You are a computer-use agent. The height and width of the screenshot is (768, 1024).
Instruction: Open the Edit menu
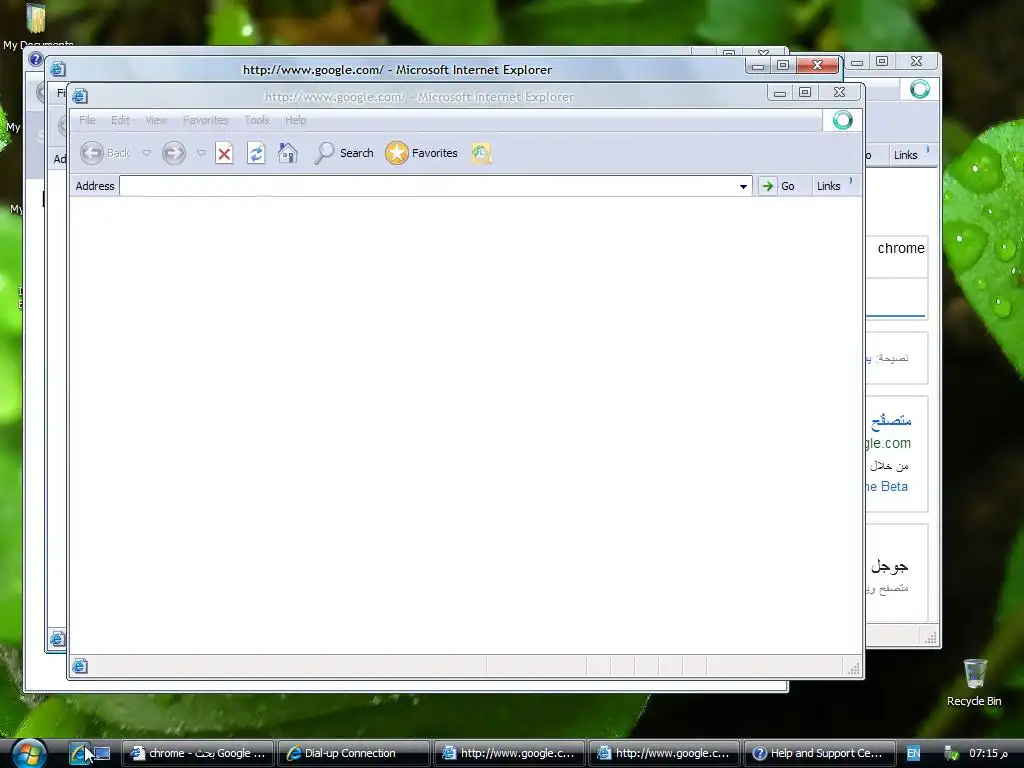point(120,120)
